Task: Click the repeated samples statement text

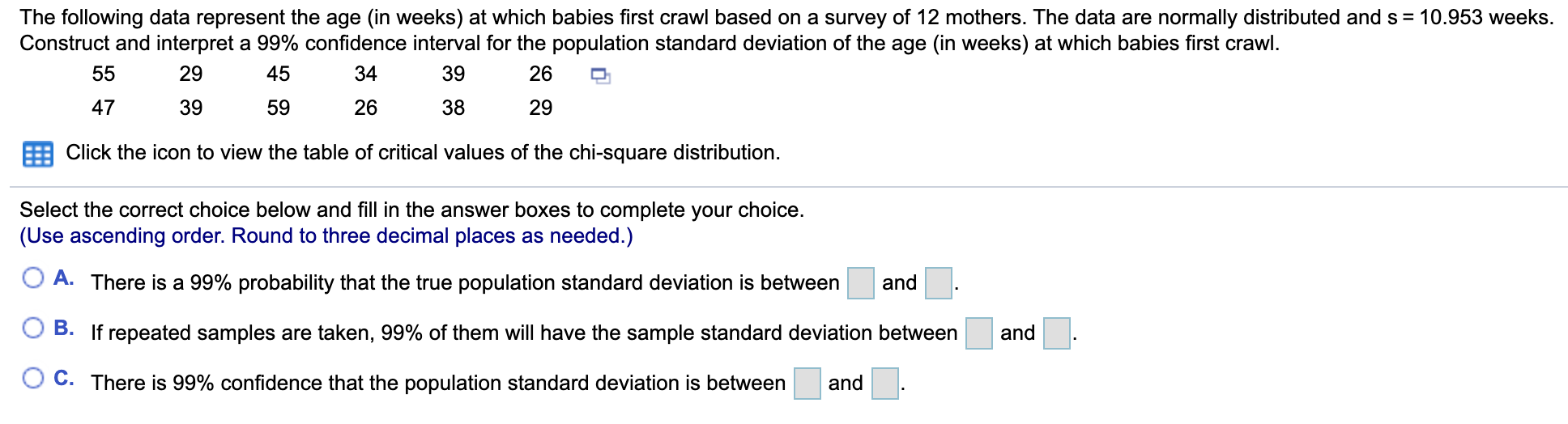Action: (524, 333)
